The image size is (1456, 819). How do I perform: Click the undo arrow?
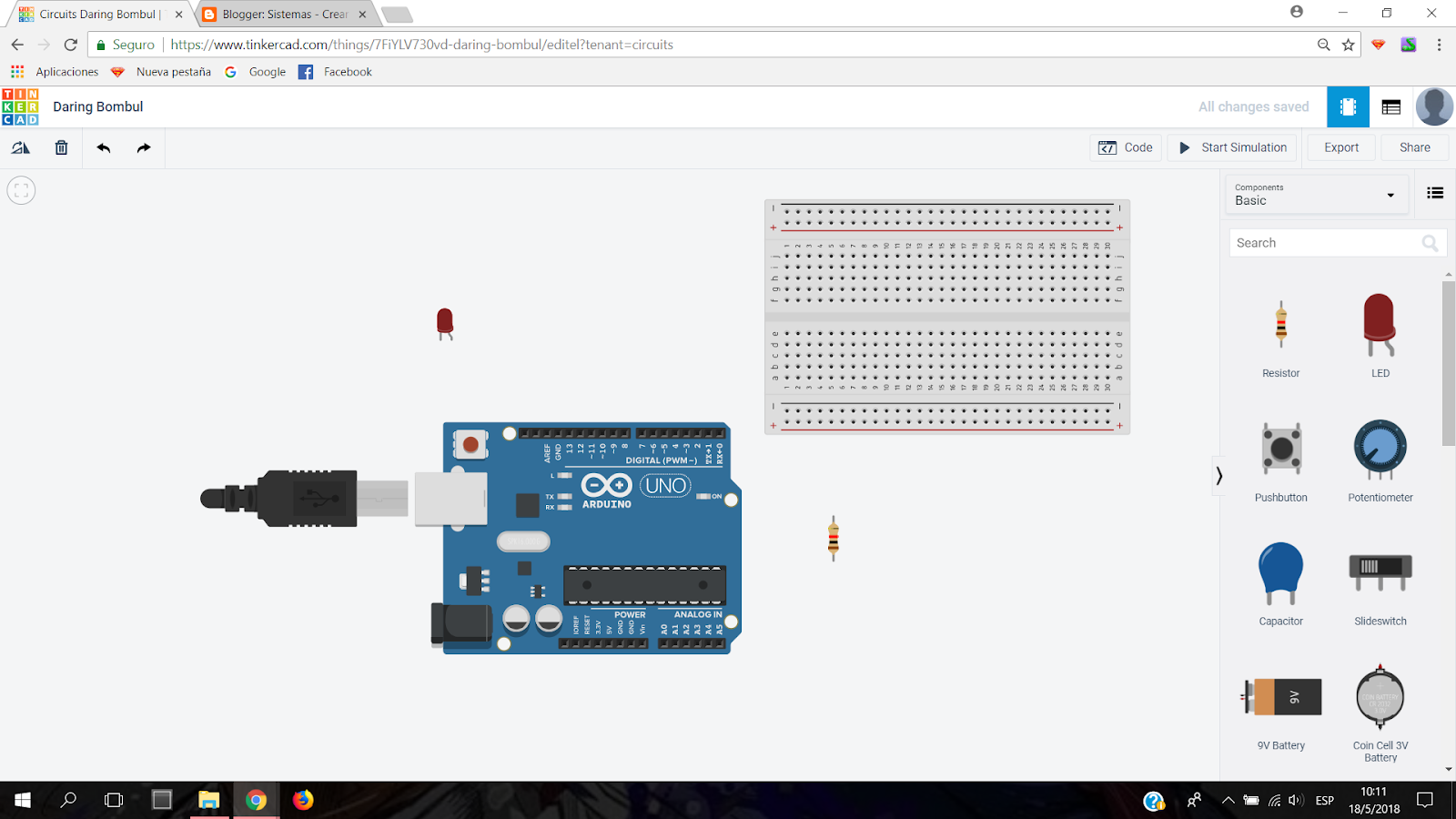point(102,147)
